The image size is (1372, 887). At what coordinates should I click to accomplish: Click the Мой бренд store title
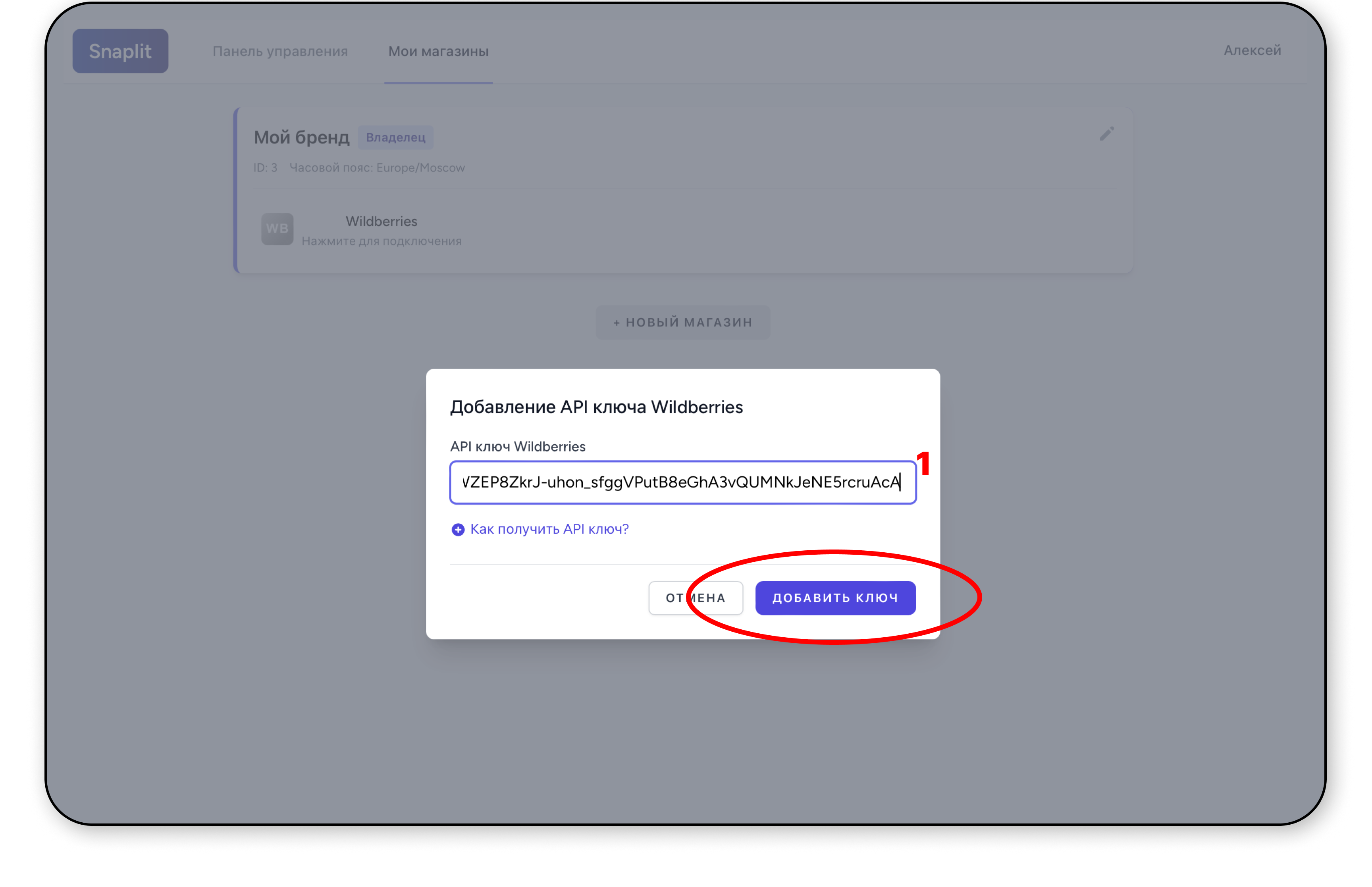(x=301, y=138)
